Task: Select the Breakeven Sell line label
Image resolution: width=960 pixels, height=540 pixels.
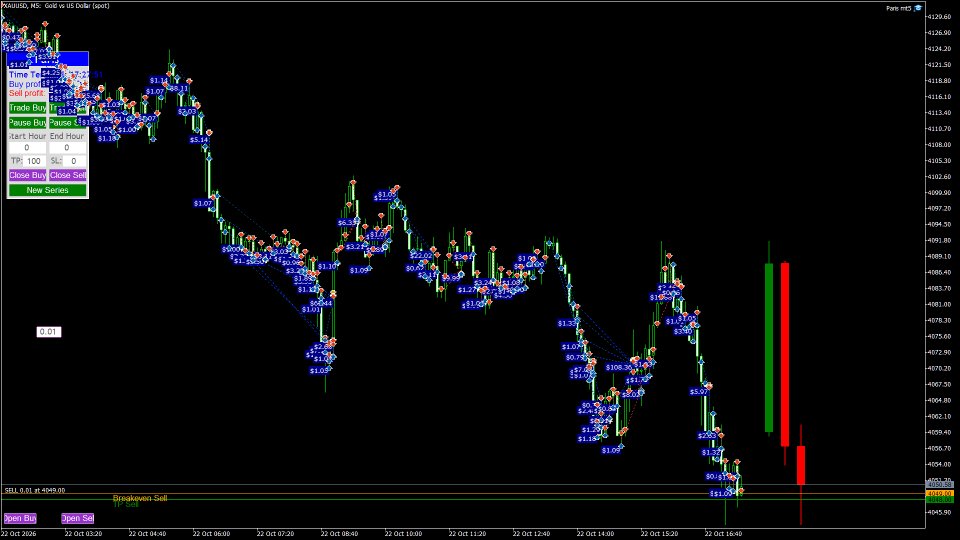Action: [x=140, y=498]
